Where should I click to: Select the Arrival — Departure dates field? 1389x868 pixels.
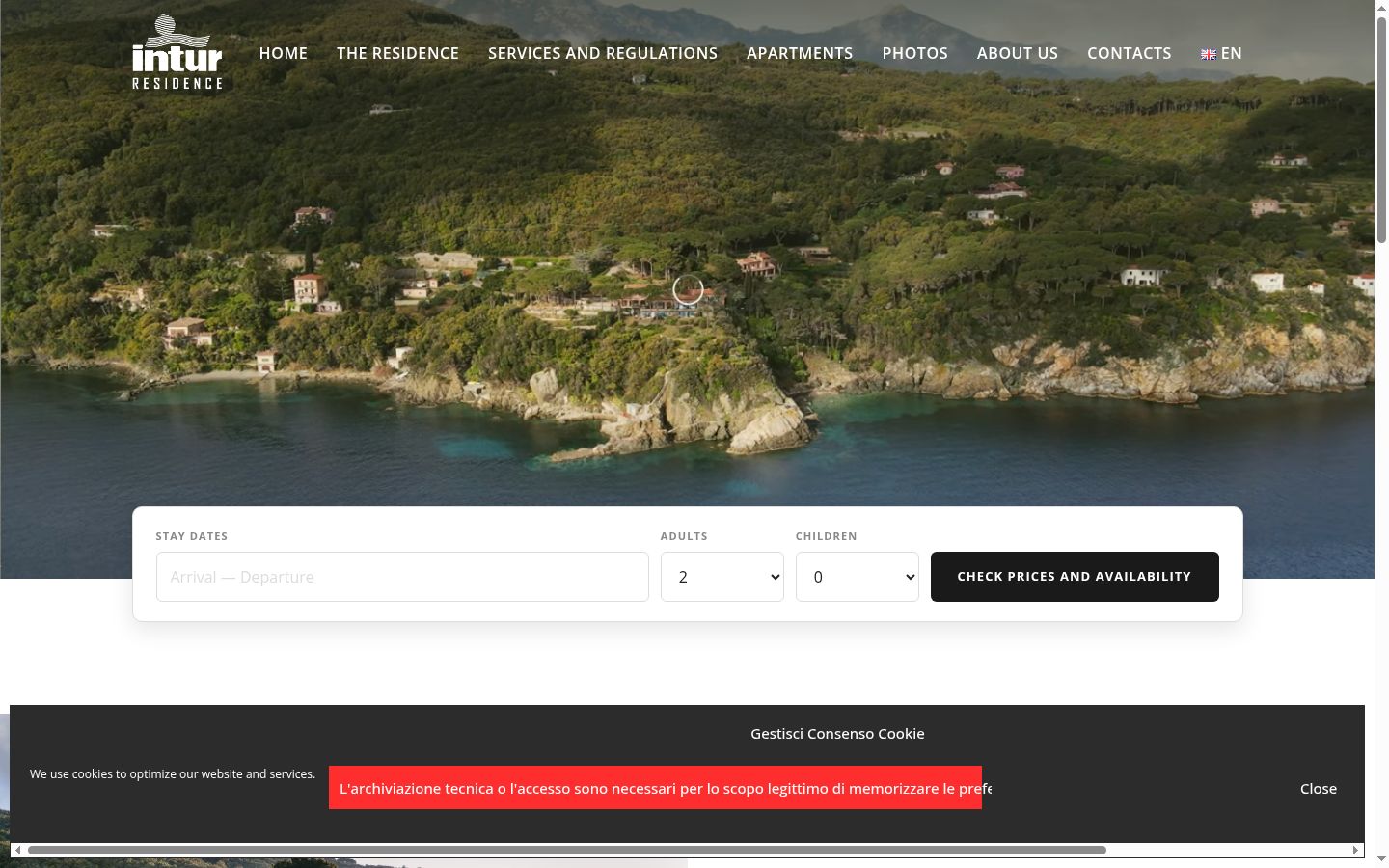(x=402, y=577)
